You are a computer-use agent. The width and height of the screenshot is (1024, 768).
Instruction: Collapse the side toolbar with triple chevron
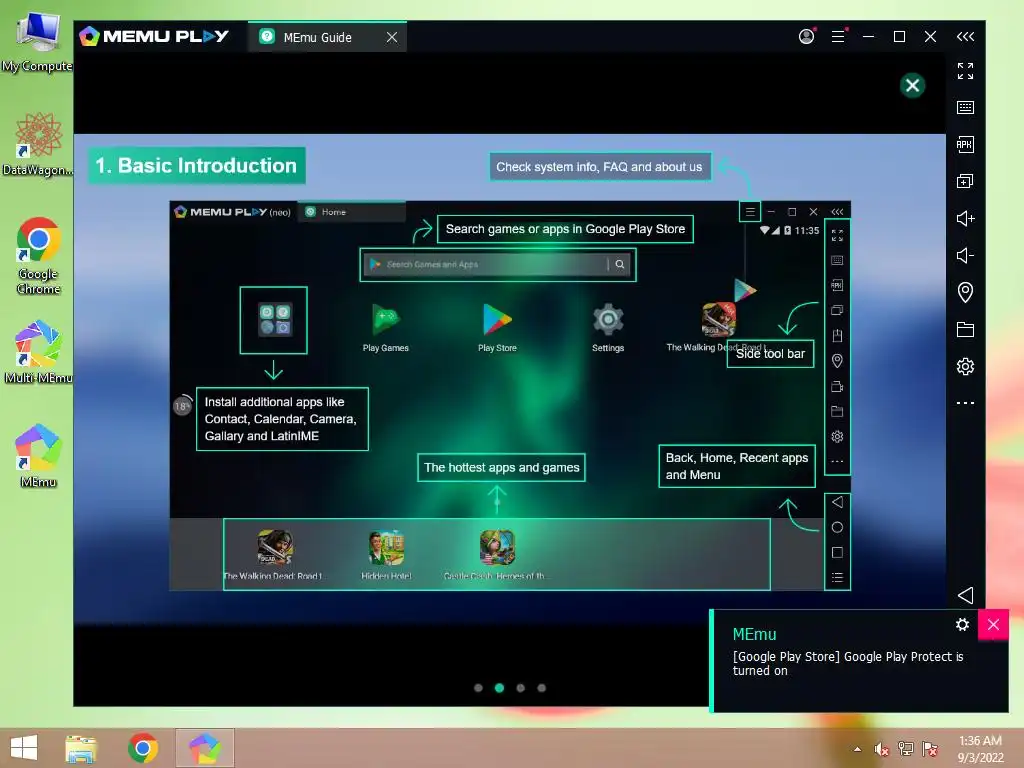click(965, 37)
